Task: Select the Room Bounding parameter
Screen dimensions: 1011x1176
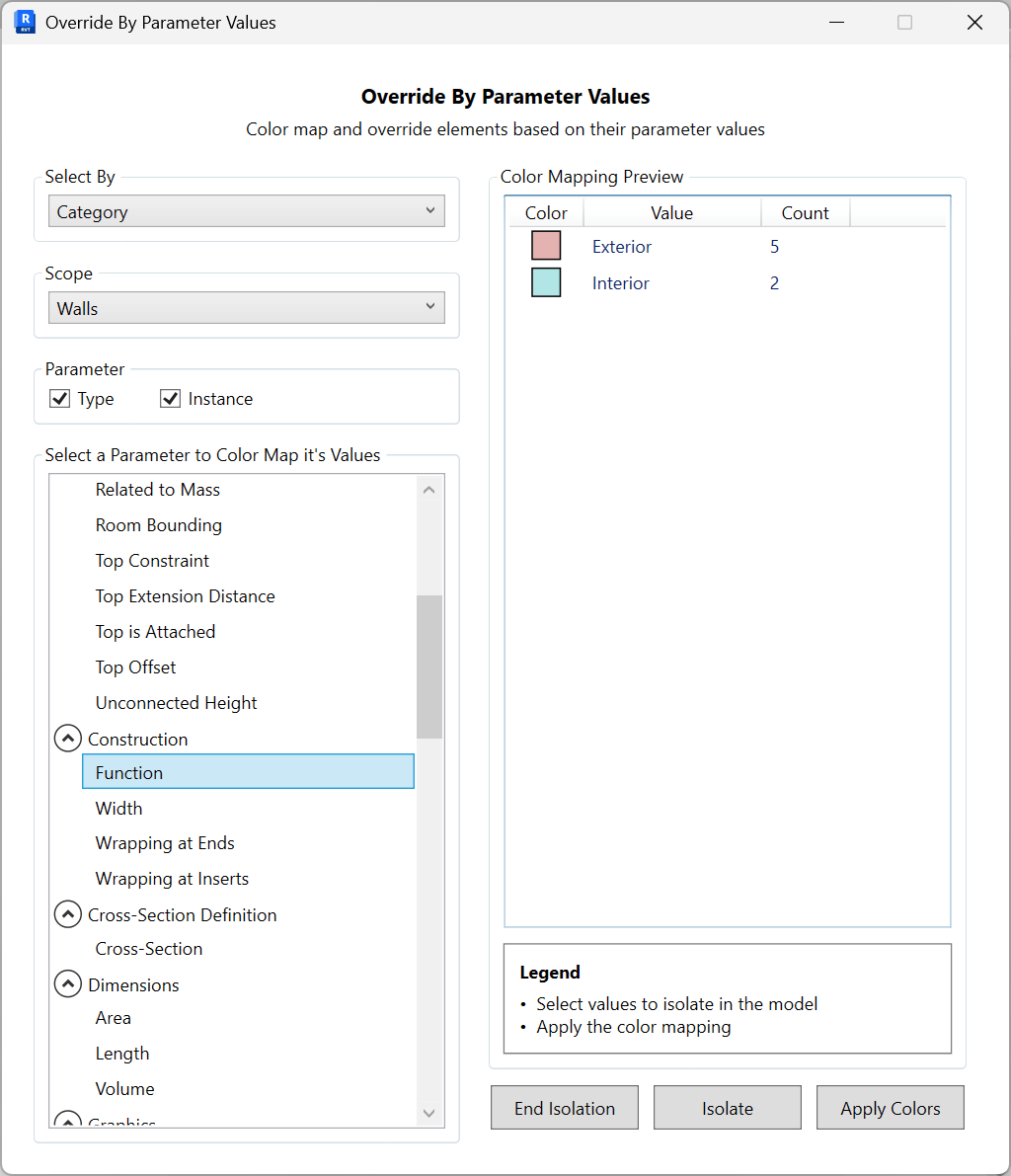Action: 159,524
